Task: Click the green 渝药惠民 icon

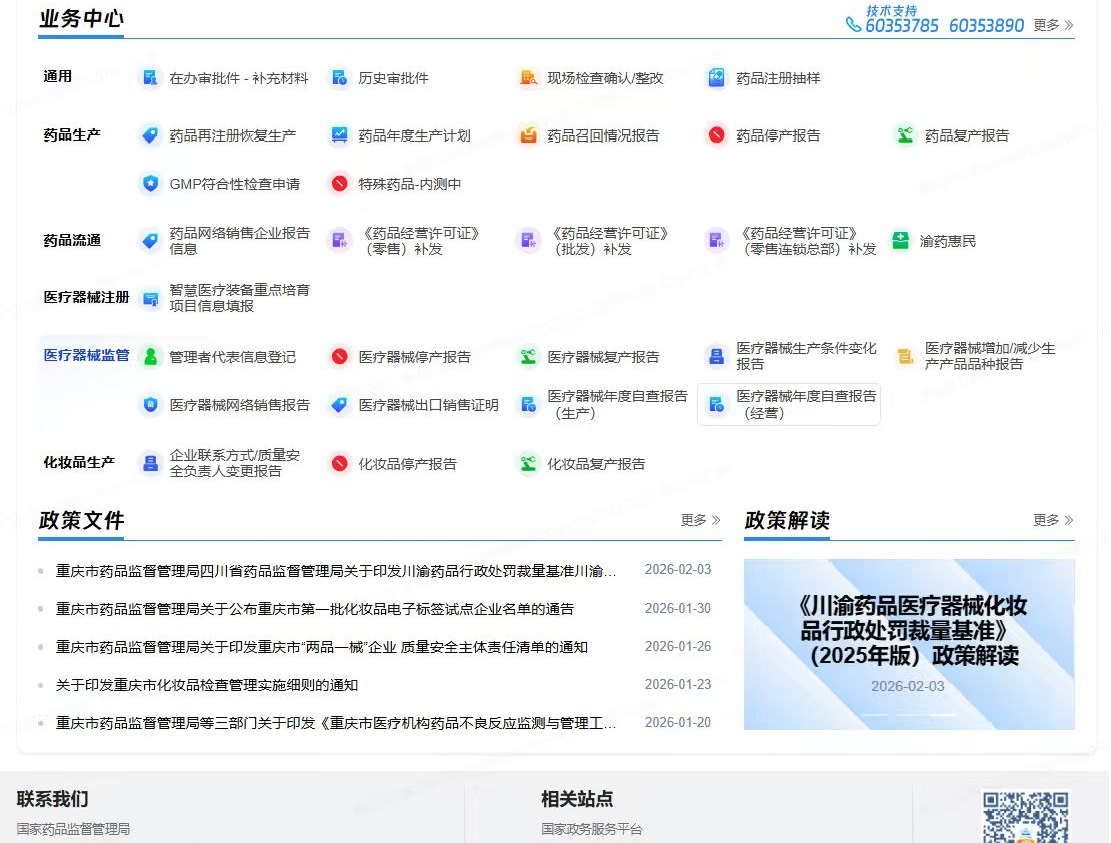Action: pos(901,241)
